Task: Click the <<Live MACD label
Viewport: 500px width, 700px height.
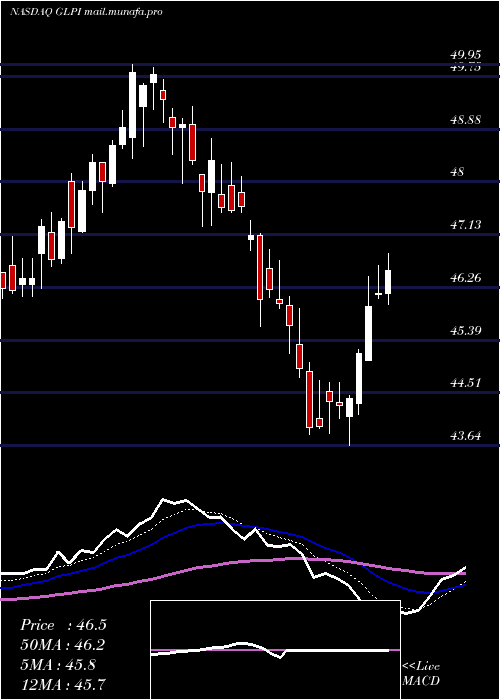Action: pyautogui.click(x=421, y=674)
